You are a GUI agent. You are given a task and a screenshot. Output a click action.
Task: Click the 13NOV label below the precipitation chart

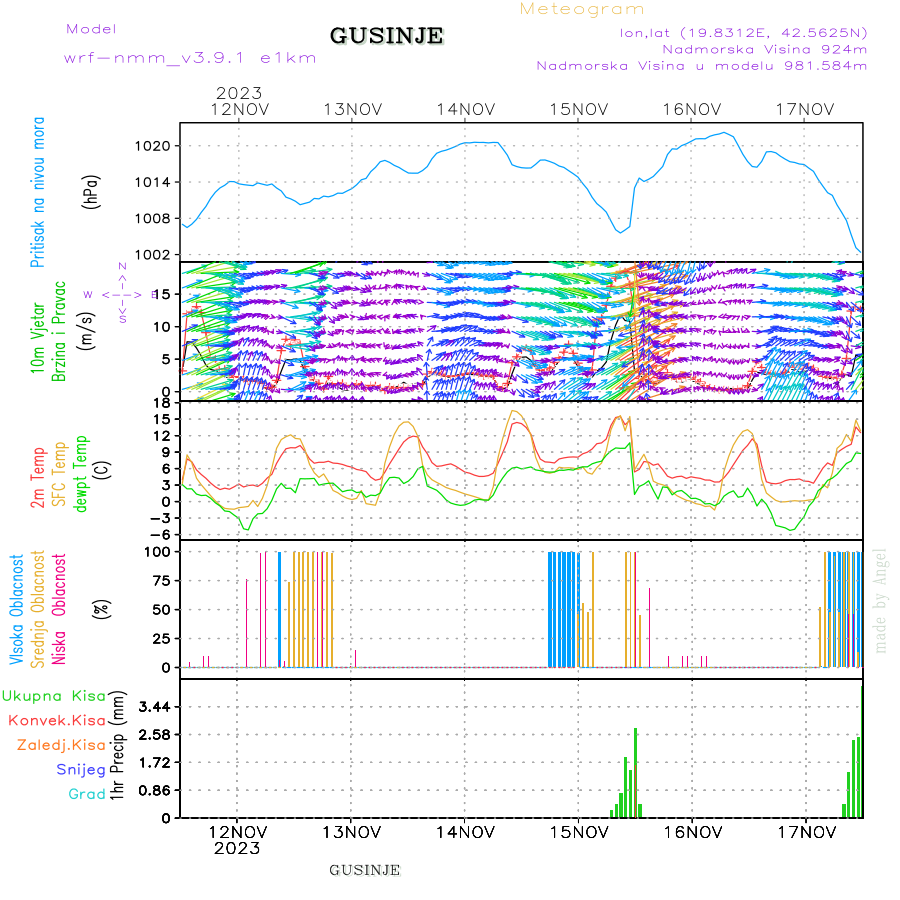351,832
